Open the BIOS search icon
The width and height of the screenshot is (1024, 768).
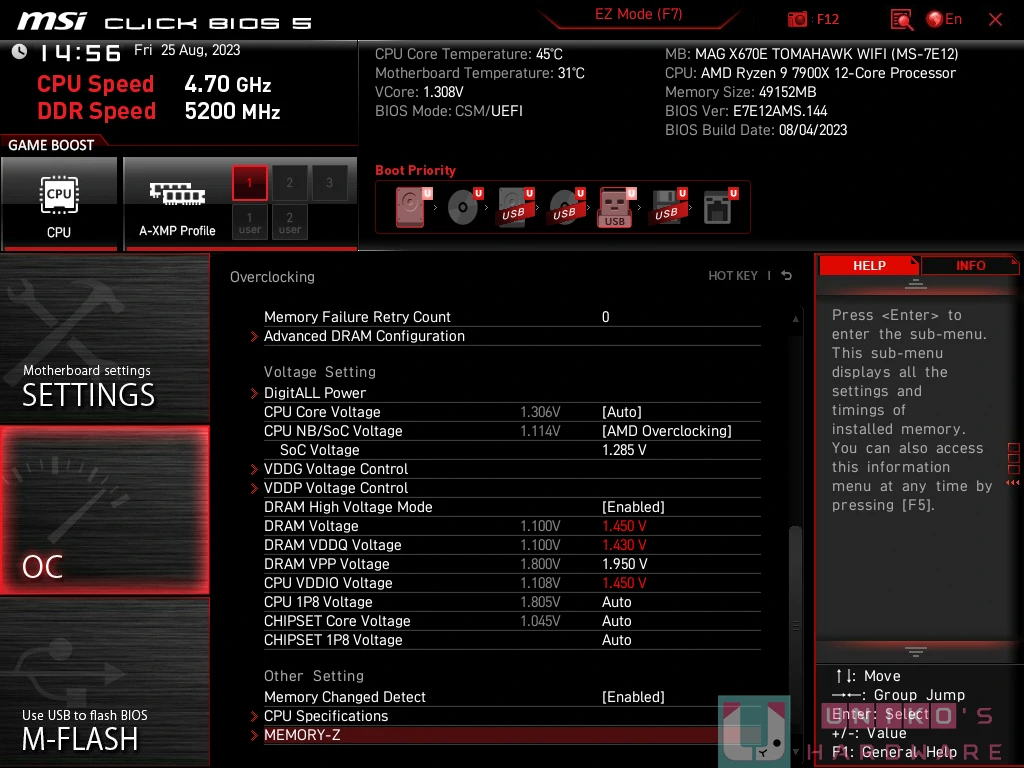click(x=901, y=20)
